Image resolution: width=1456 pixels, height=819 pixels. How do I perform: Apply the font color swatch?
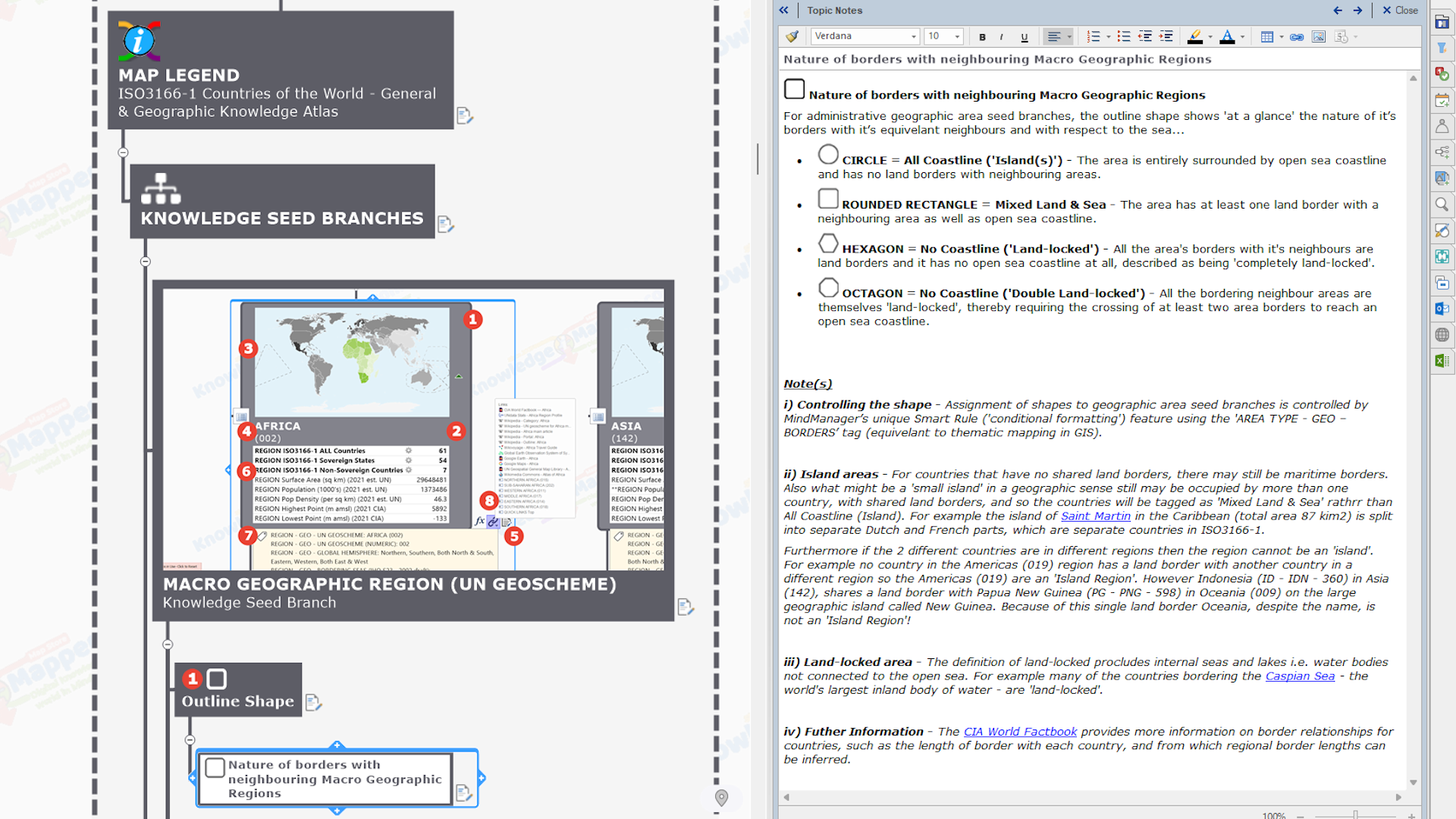click(x=1227, y=36)
